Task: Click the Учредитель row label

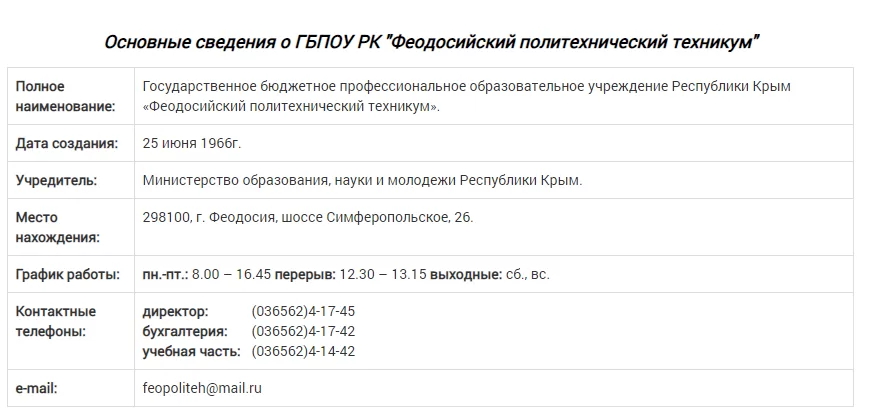Action: click(56, 181)
